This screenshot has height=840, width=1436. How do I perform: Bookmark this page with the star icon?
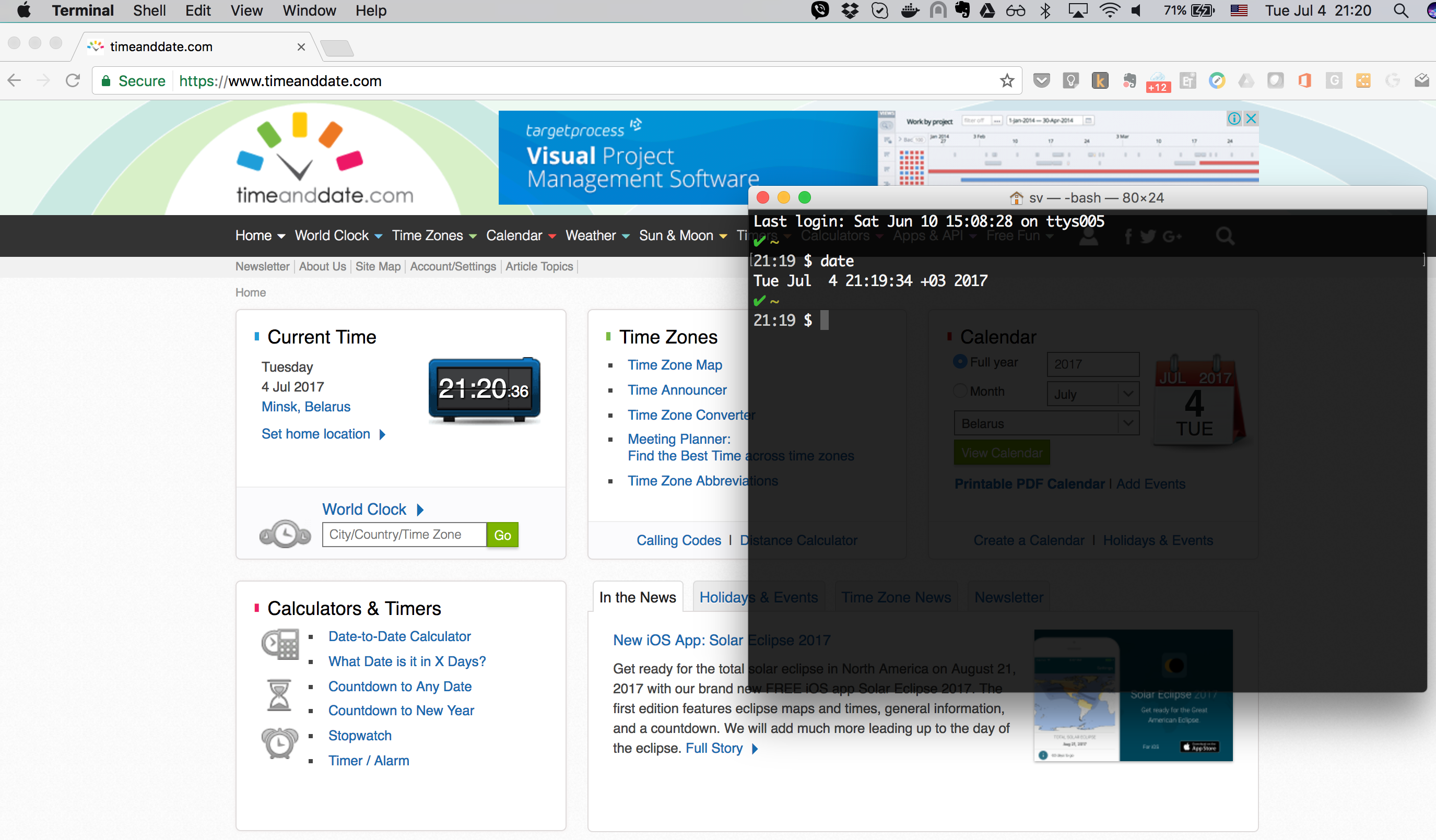coord(1007,81)
